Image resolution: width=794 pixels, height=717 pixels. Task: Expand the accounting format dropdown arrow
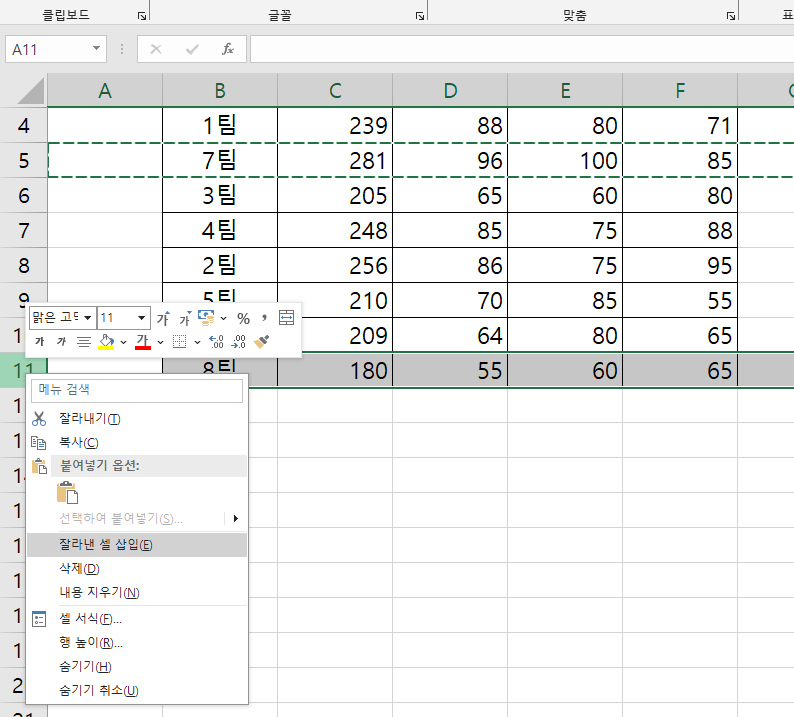point(223,318)
